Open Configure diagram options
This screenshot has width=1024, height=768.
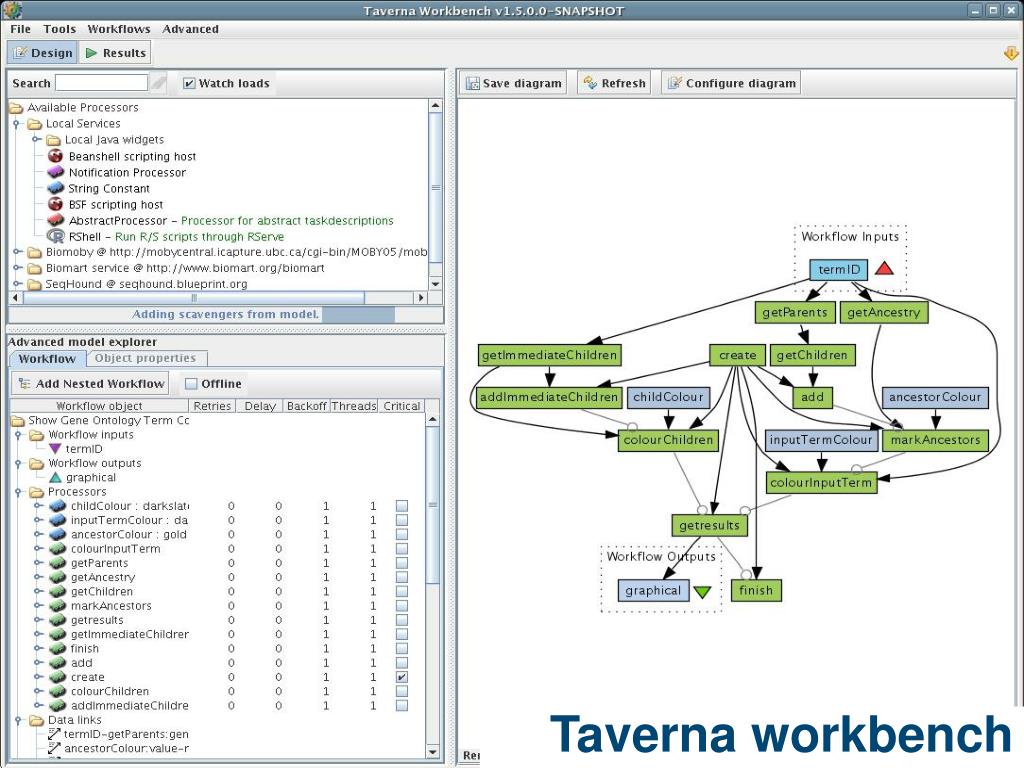coord(731,83)
